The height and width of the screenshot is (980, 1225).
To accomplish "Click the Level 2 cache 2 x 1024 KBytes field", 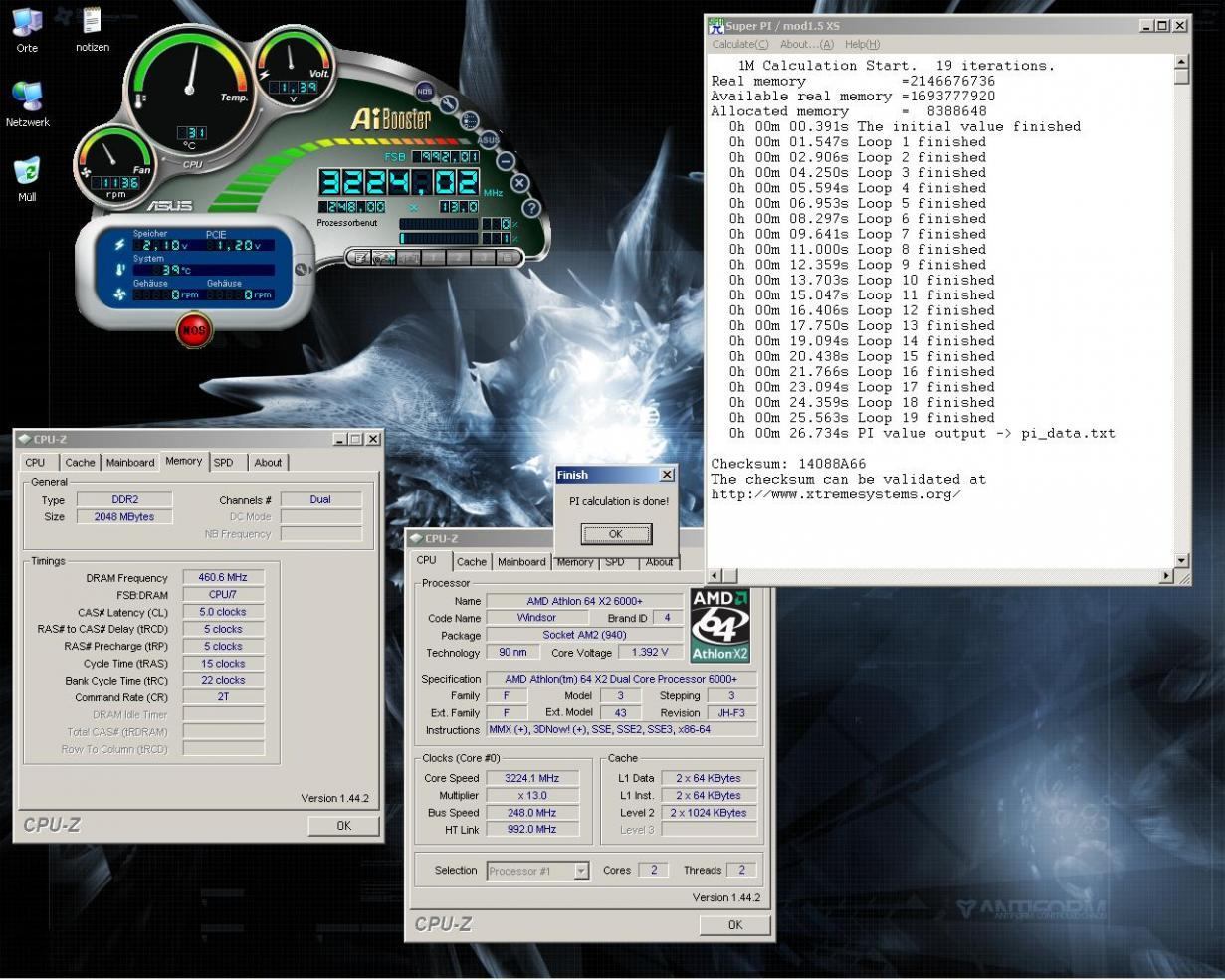I will [x=709, y=812].
